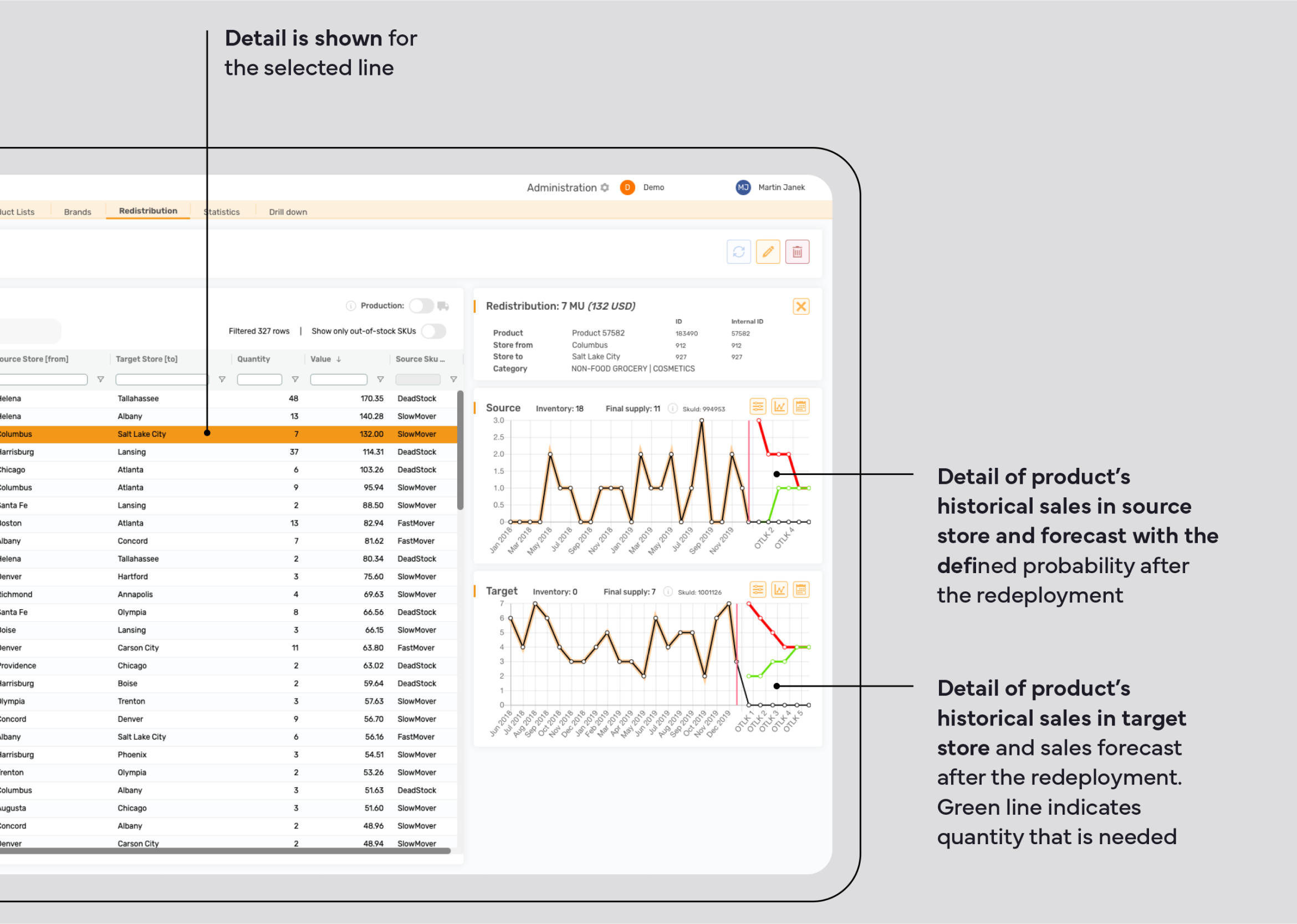
Task: Open Target Store filter funnel
Action: [222, 380]
